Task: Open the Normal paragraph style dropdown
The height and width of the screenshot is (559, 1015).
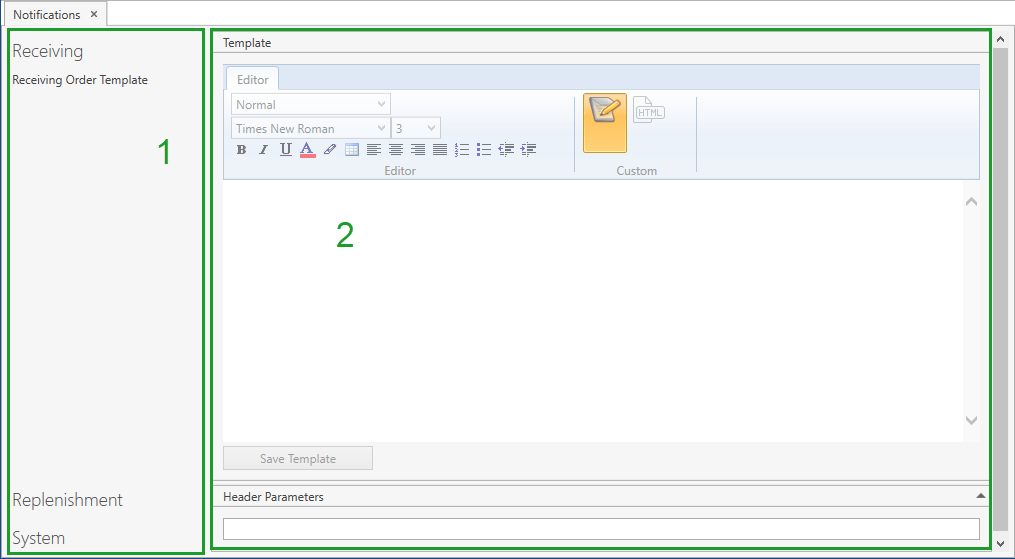Action: 311,105
